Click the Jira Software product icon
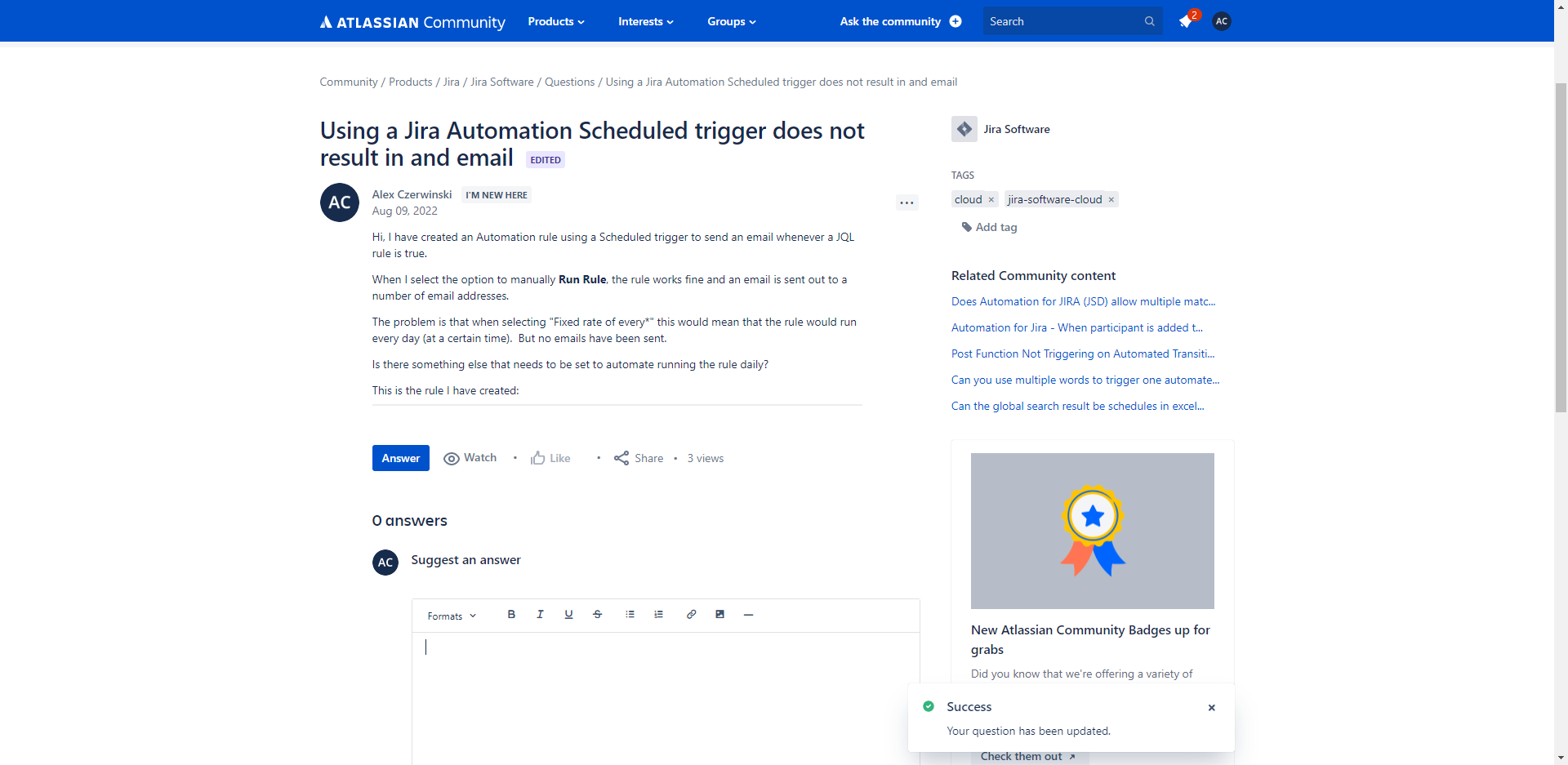This screenshot has width=1568, height=765. click(964, 129)
